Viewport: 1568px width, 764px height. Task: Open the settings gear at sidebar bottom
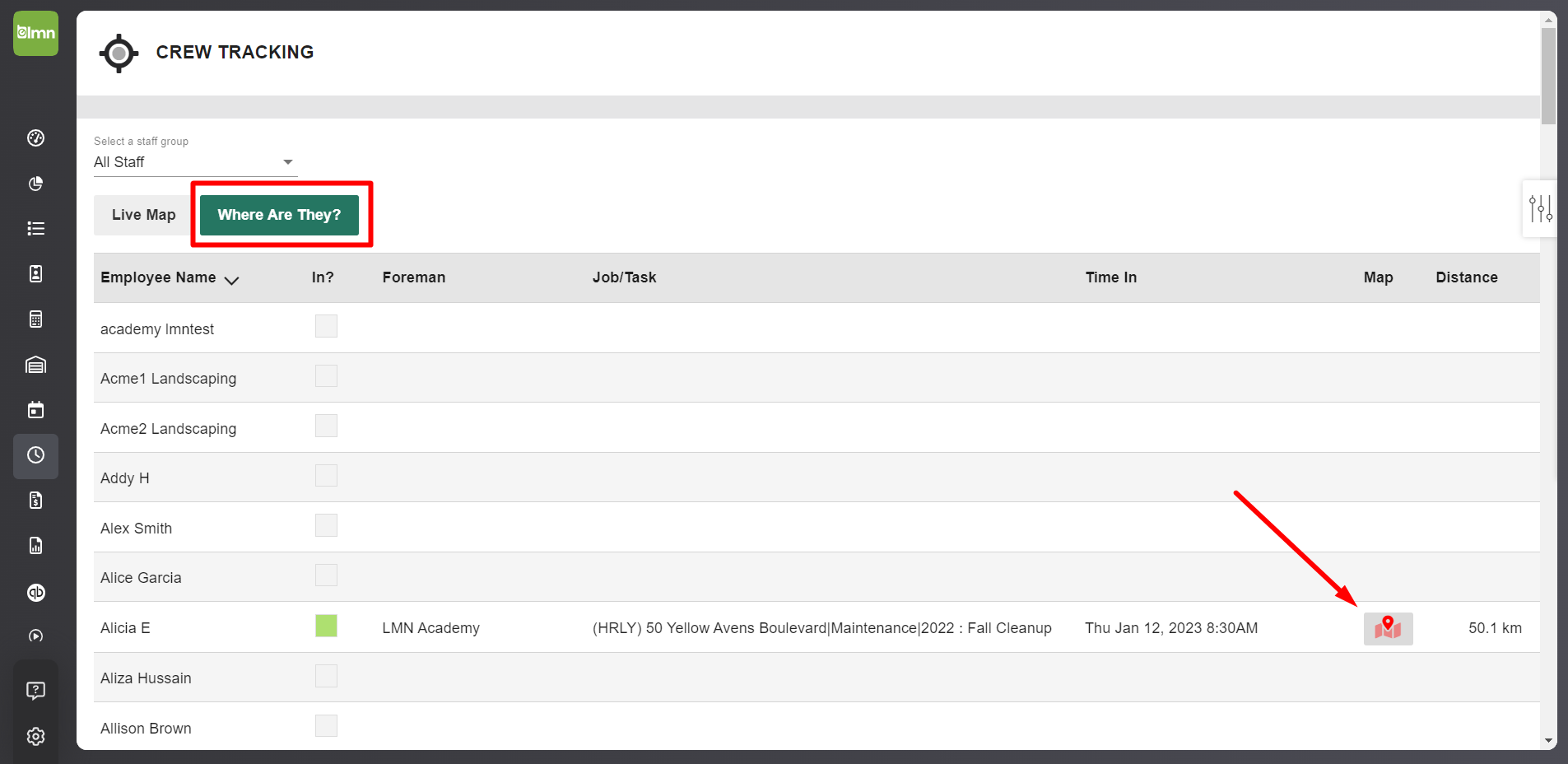point(35,736)
